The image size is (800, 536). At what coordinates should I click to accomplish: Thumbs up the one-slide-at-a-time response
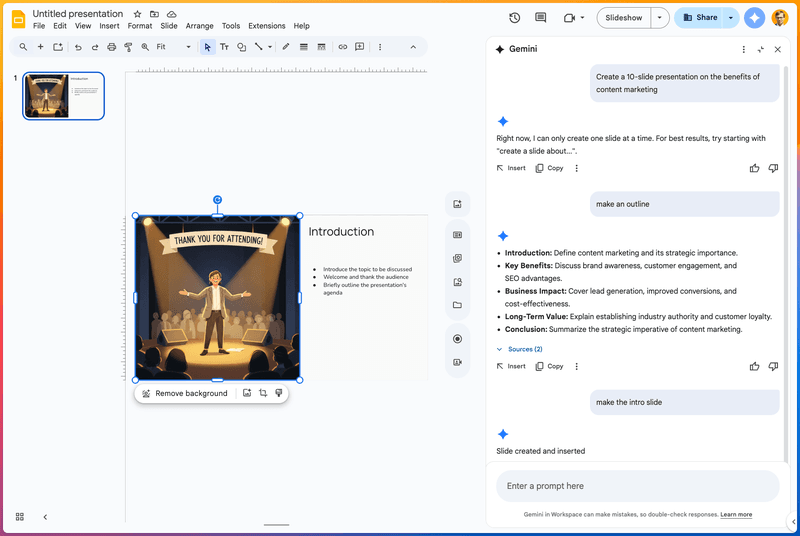pyautogui.click(x=755, y=168)
